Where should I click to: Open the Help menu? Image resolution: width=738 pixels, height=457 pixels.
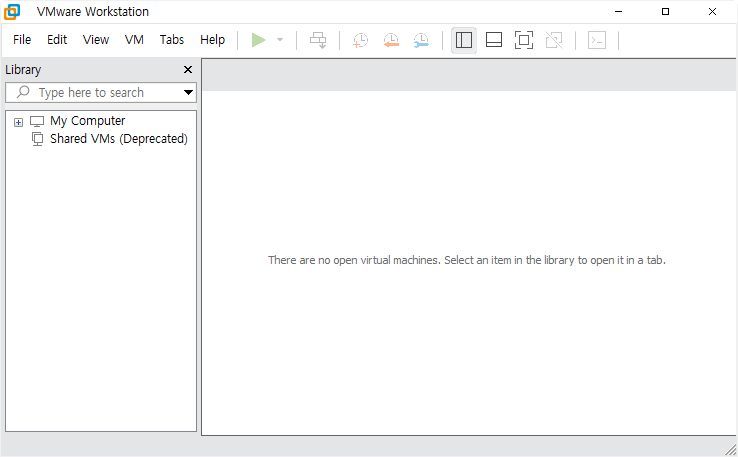click(x=212, y=40)
